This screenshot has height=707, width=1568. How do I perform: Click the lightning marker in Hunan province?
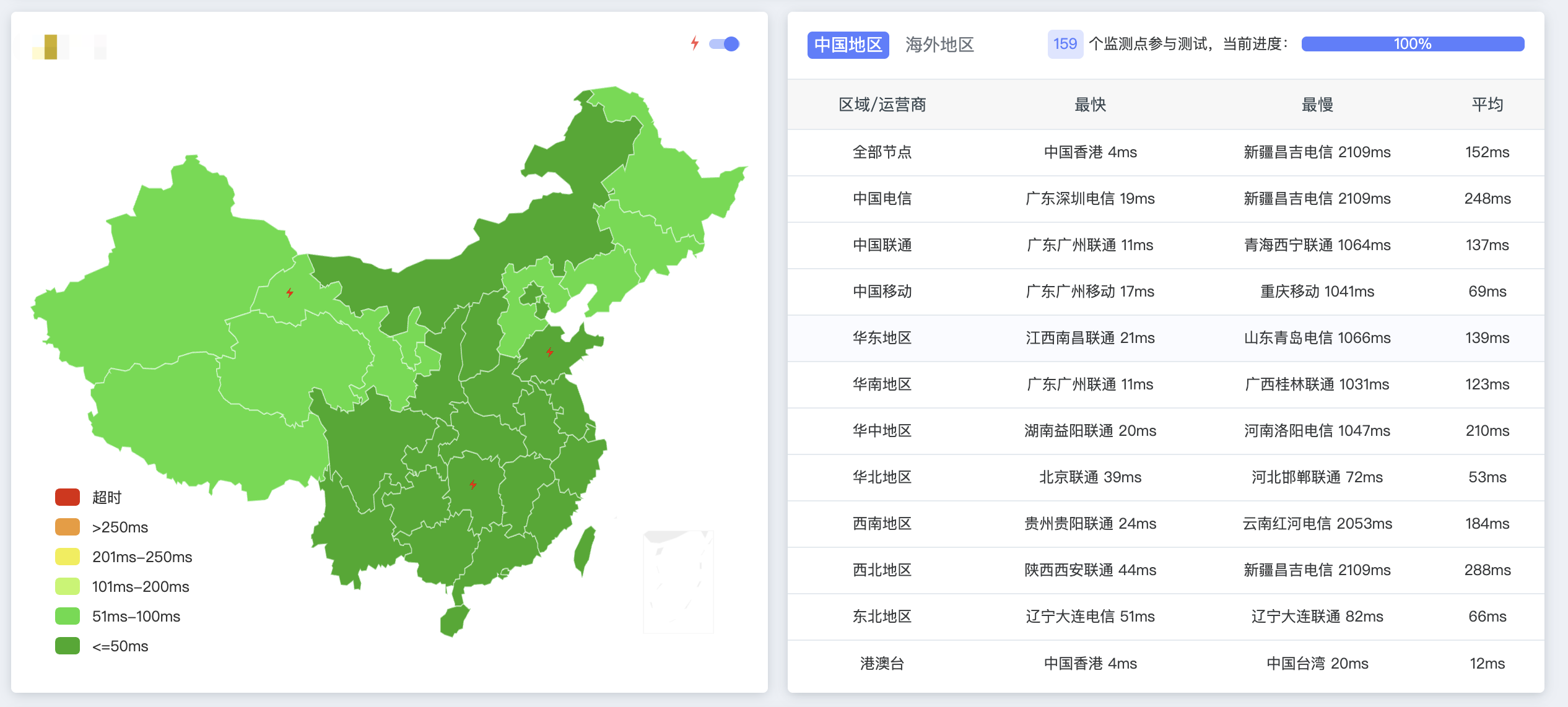click(x=473, y=484)
